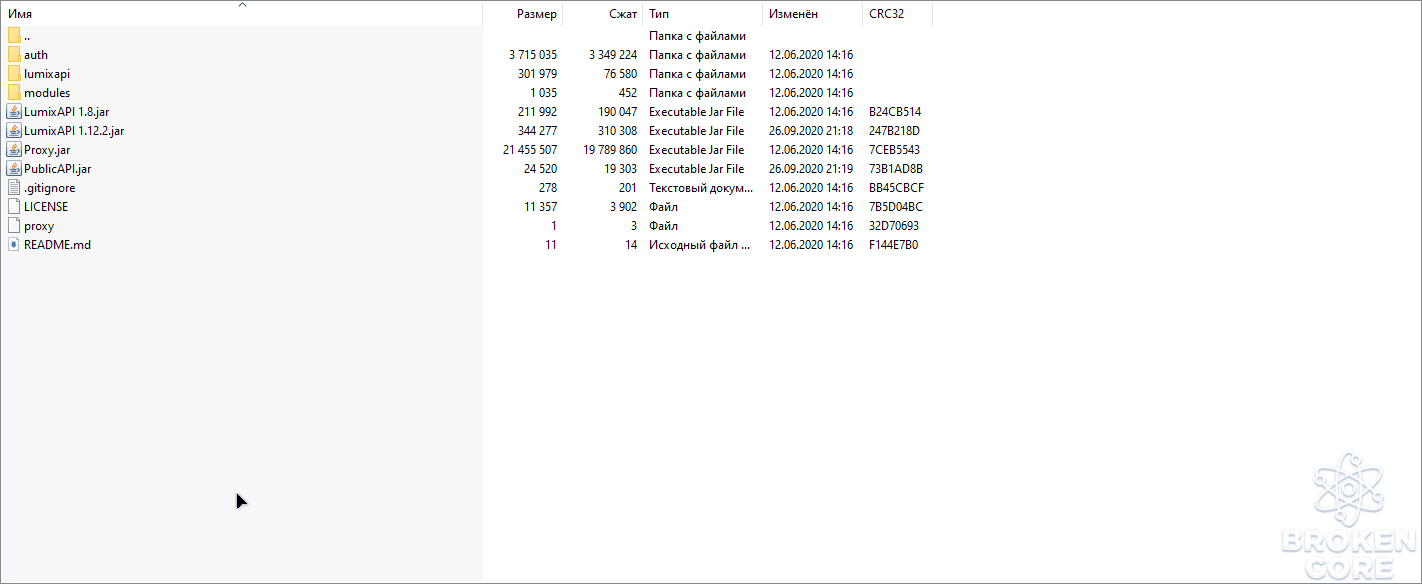Click the date '26.09.2020 21:19'

point(811,169)
